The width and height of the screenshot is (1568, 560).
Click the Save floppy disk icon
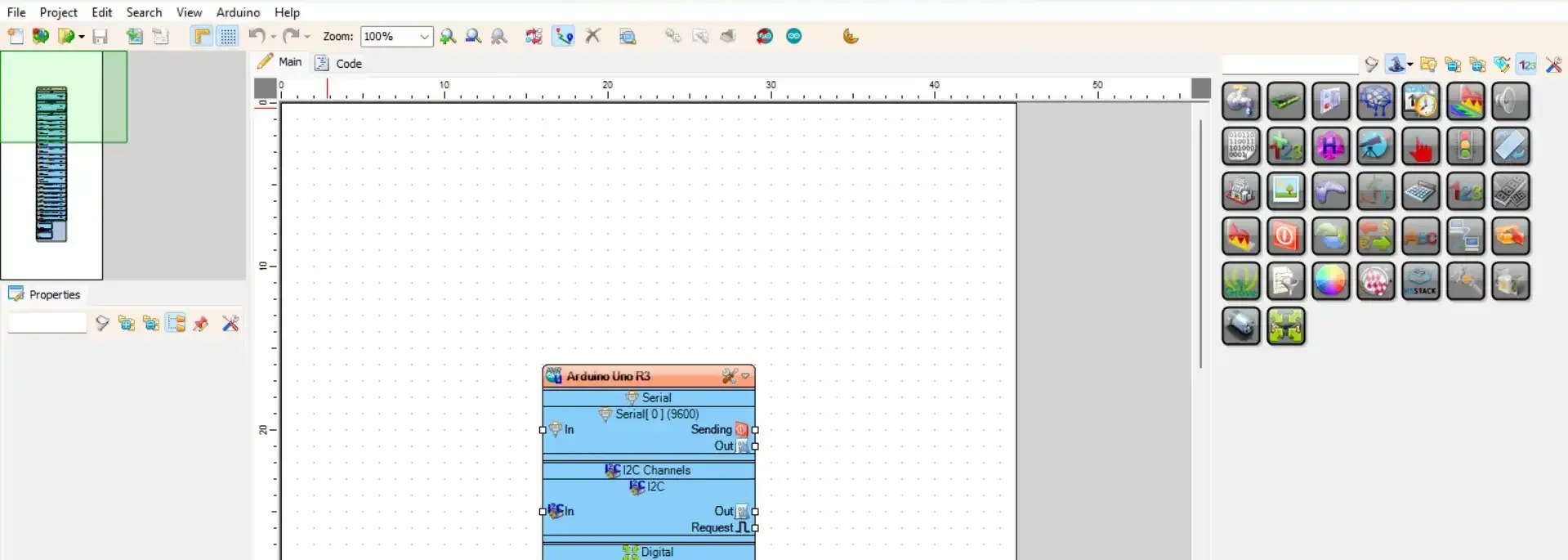coord(101,36)
